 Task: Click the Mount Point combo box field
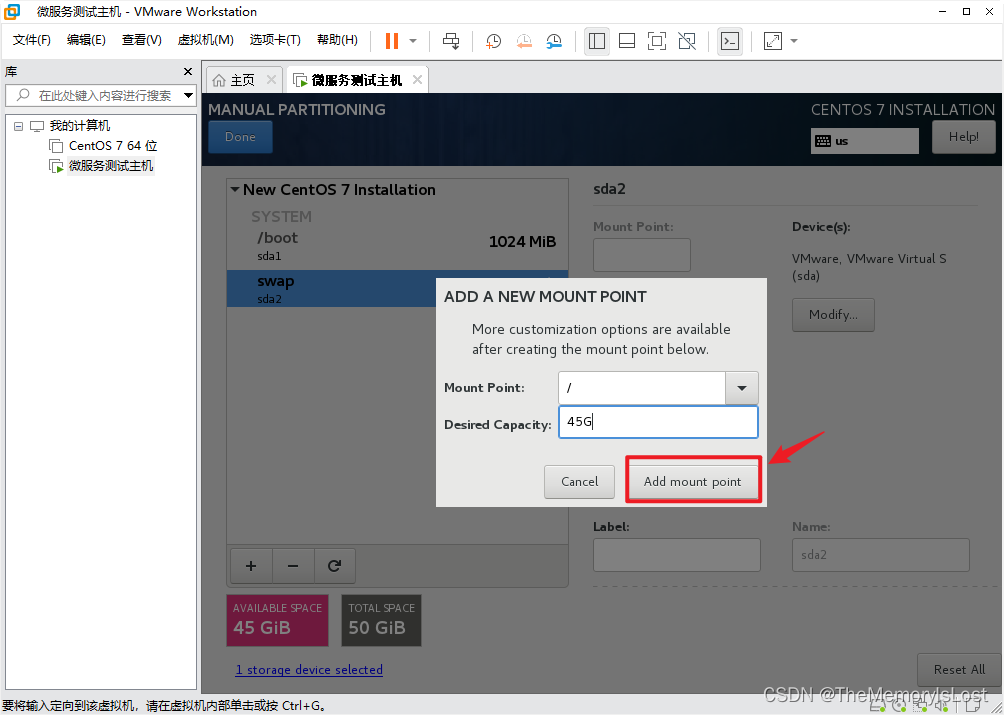(x=642, y=388)
